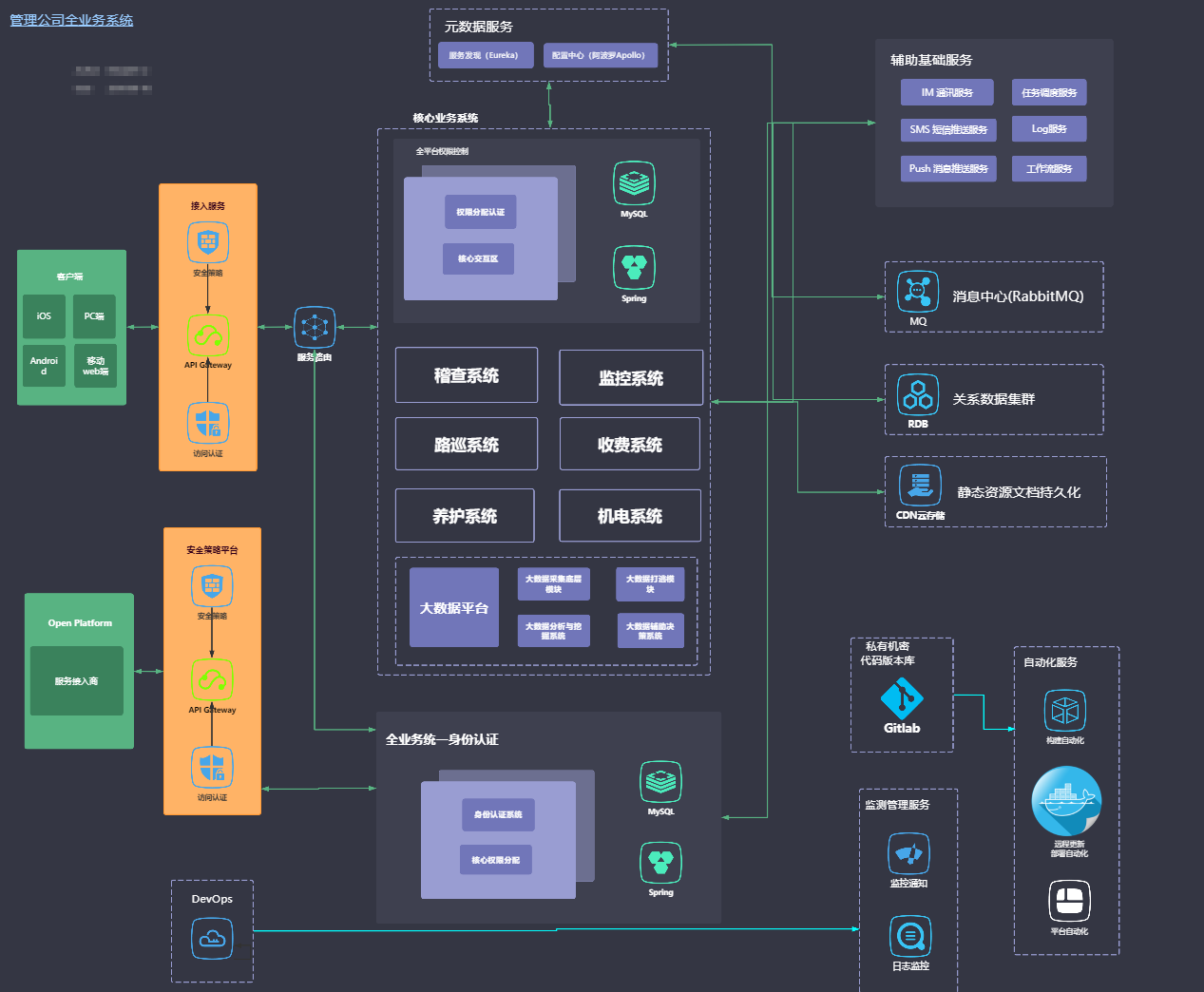Click the 服务发现 (Eureka) block
Viewport: 1204px width, 992px height.
pos(486,55)
